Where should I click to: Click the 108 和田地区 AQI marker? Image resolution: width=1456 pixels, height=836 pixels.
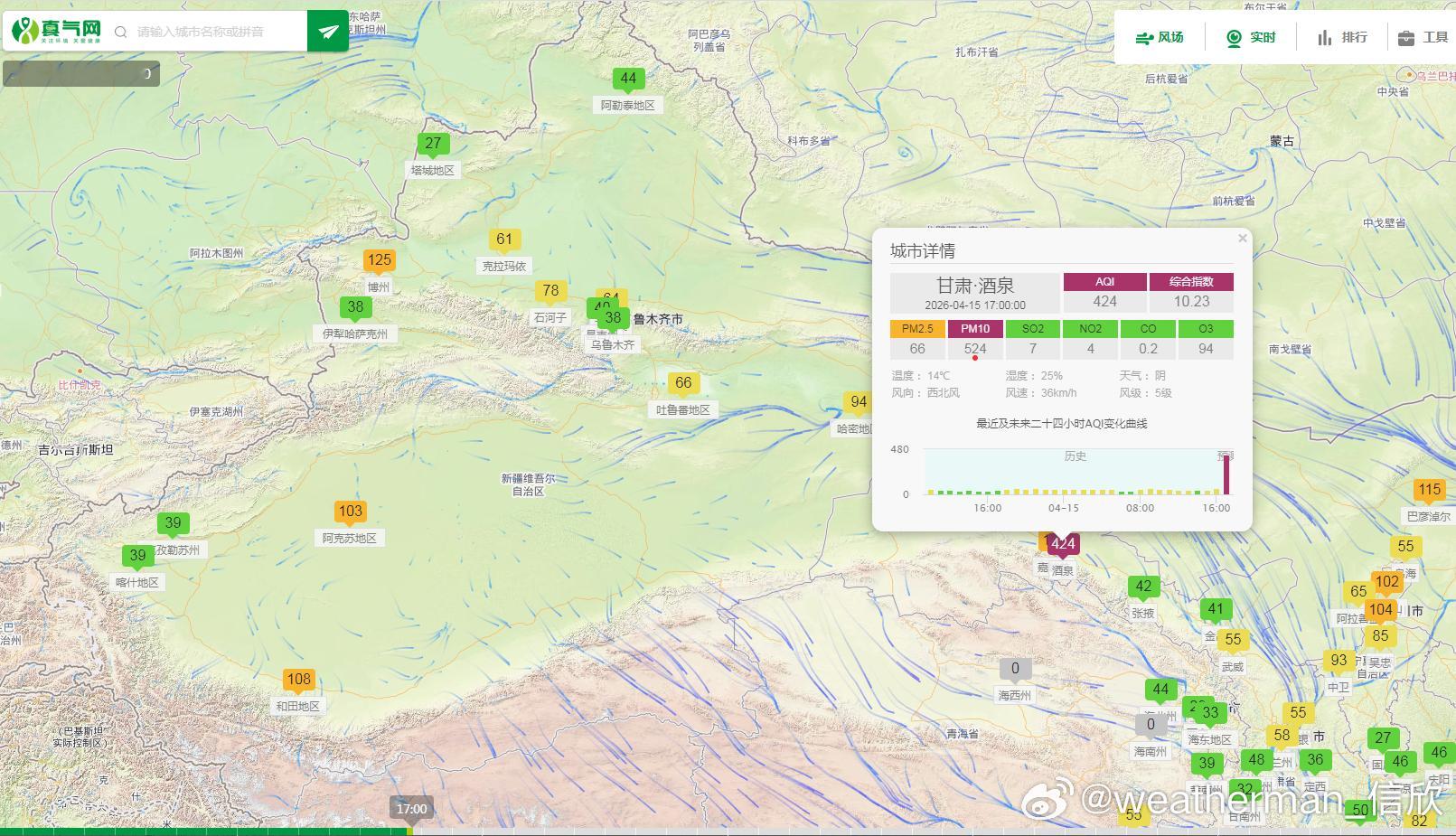[x=298, y=681]
